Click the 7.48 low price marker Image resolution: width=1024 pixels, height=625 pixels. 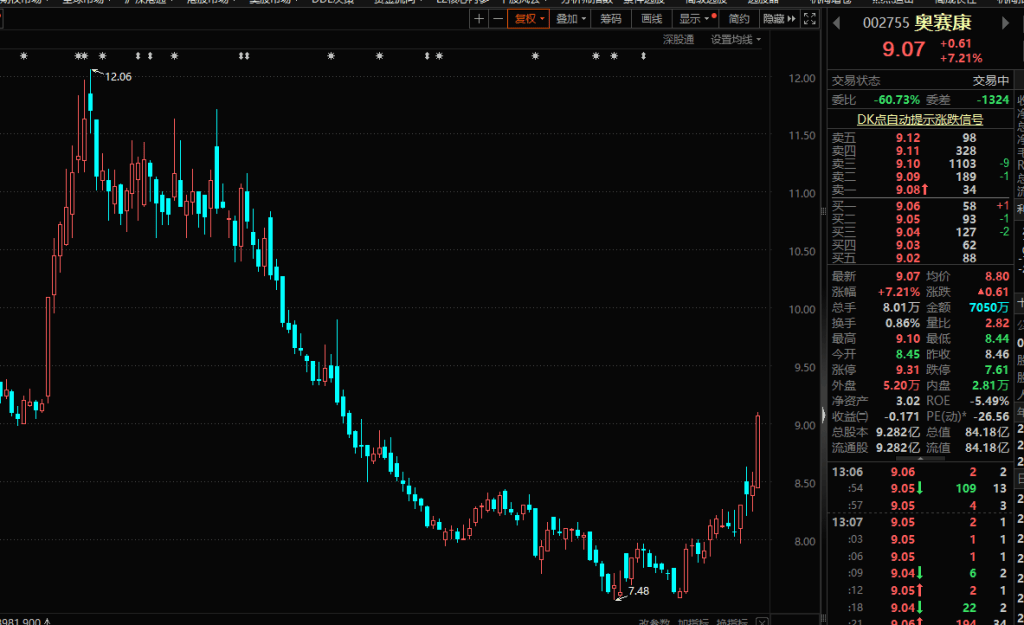(638, 591)
